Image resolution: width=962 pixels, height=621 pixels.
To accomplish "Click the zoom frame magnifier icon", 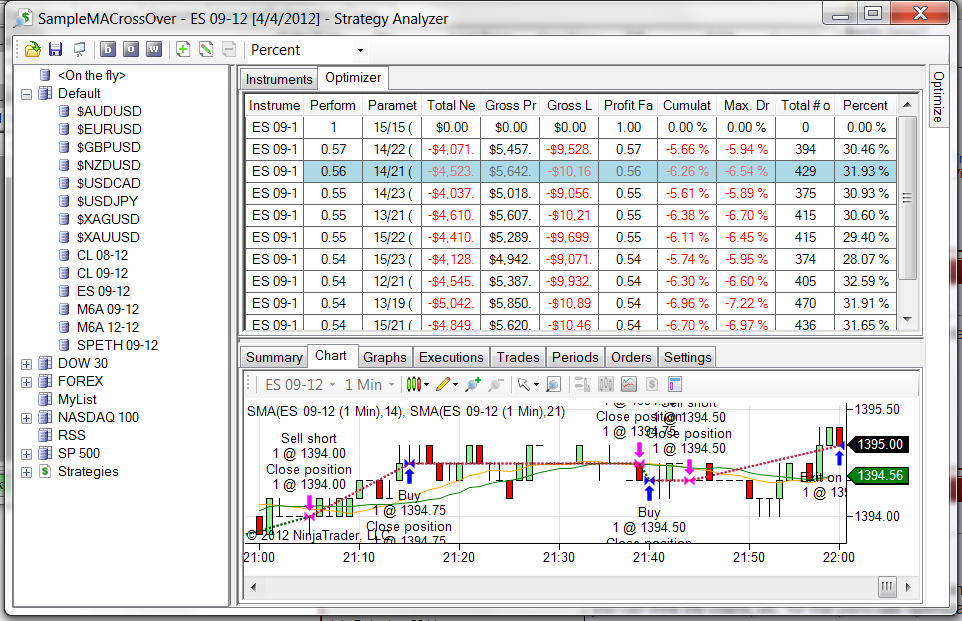I will [x=553, y=385].
